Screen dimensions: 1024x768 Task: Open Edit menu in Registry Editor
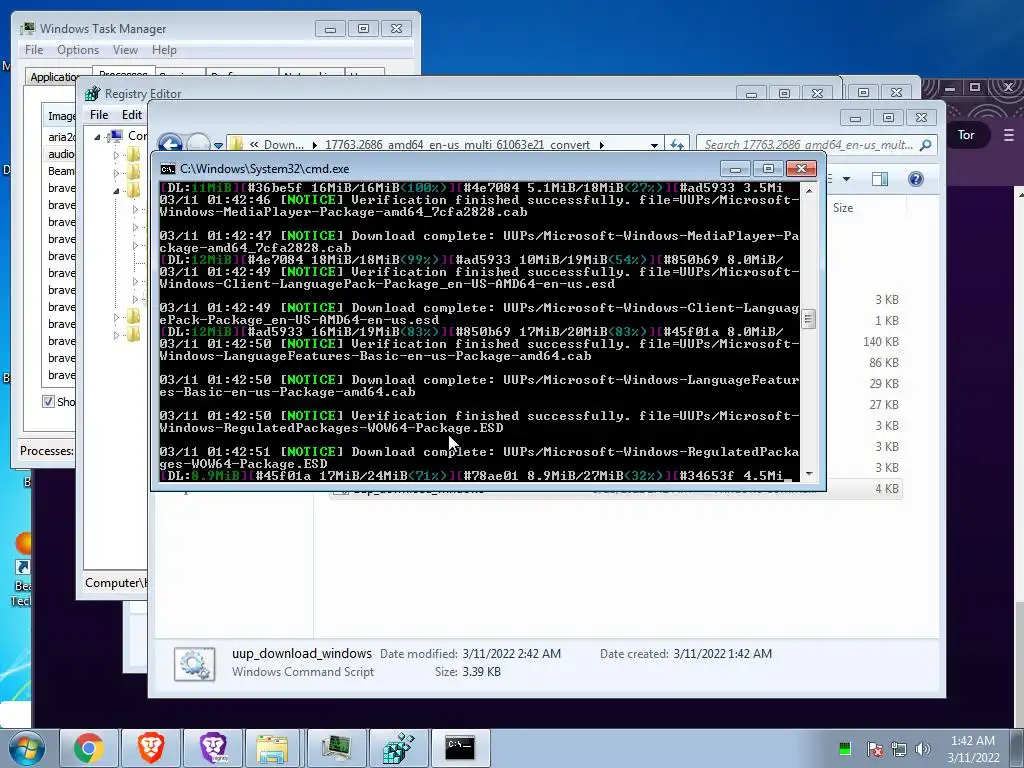click(x=131, y=114)
